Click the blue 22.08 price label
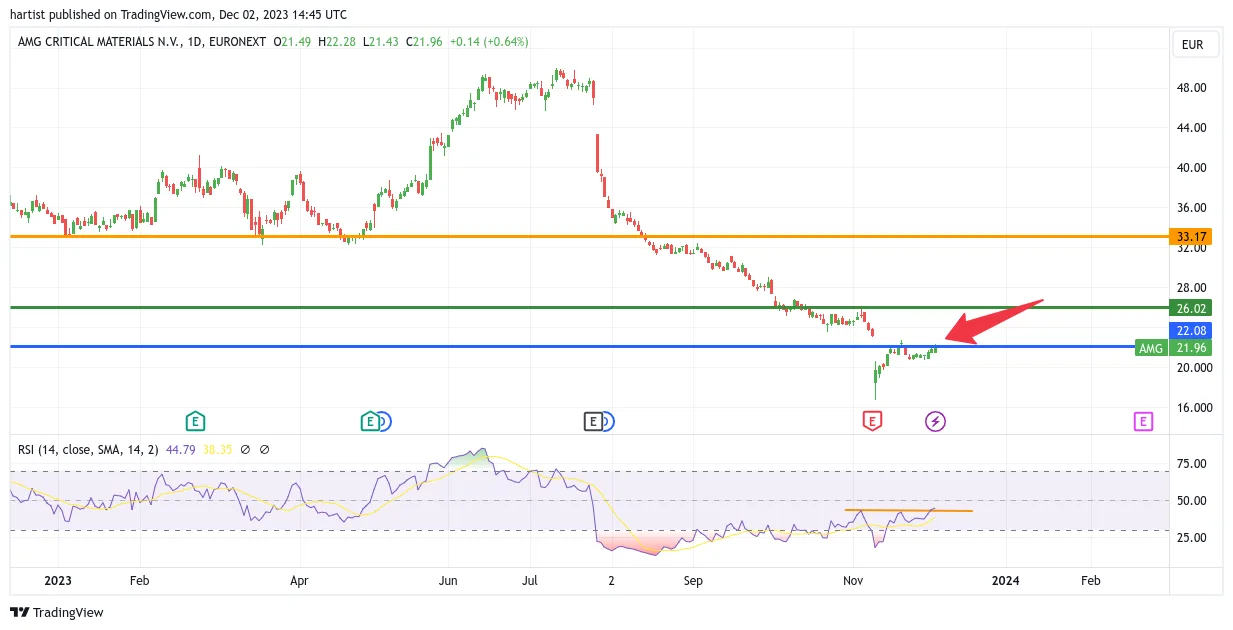This screenshot has width=1233, height=630. [x=1191, y=330]
